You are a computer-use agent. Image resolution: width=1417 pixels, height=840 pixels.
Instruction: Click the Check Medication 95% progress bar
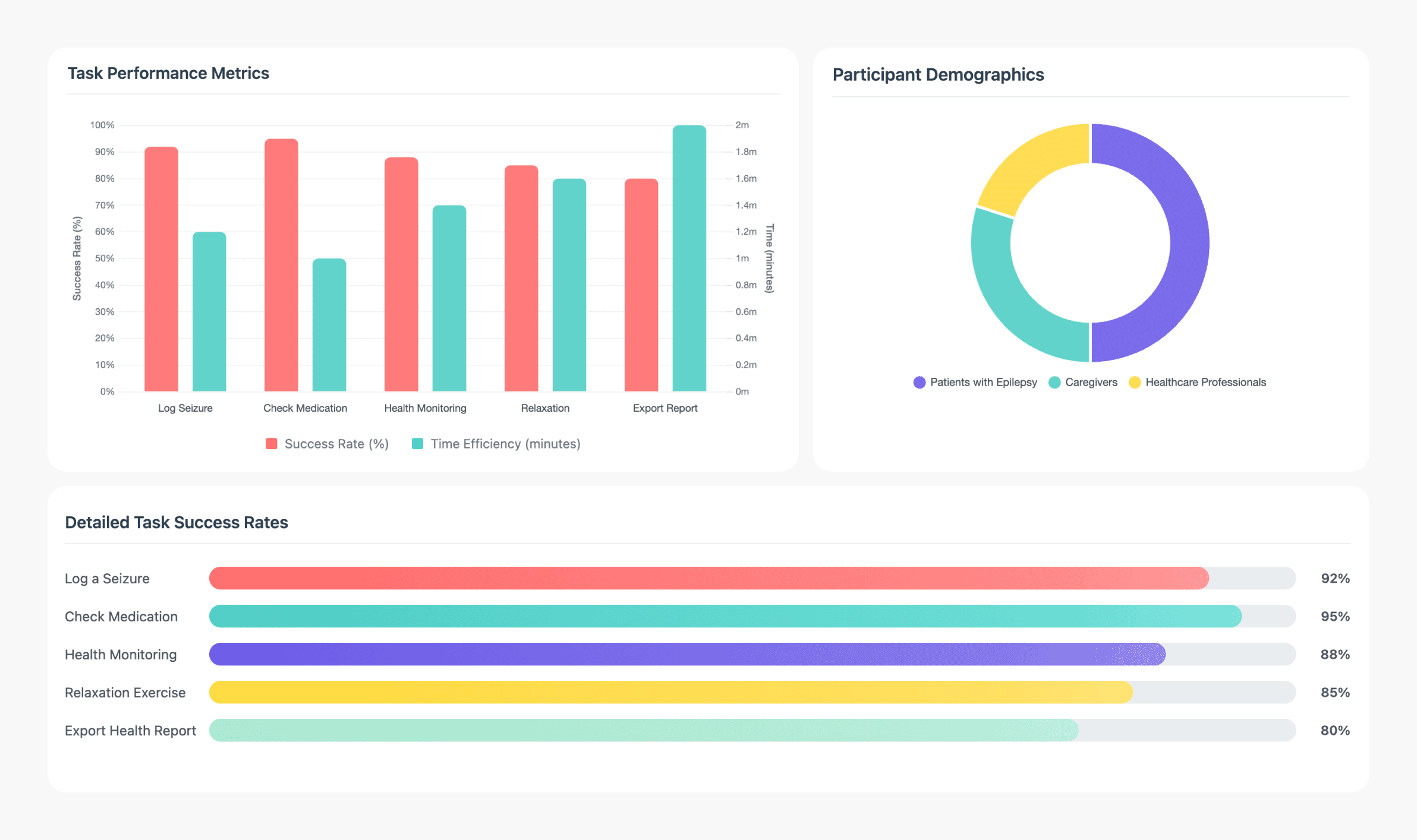(725, 616)
